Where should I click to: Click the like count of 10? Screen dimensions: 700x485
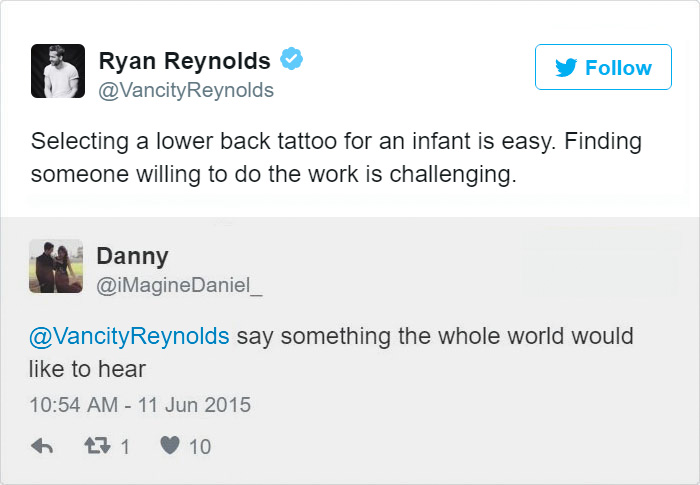pos(200,447)
